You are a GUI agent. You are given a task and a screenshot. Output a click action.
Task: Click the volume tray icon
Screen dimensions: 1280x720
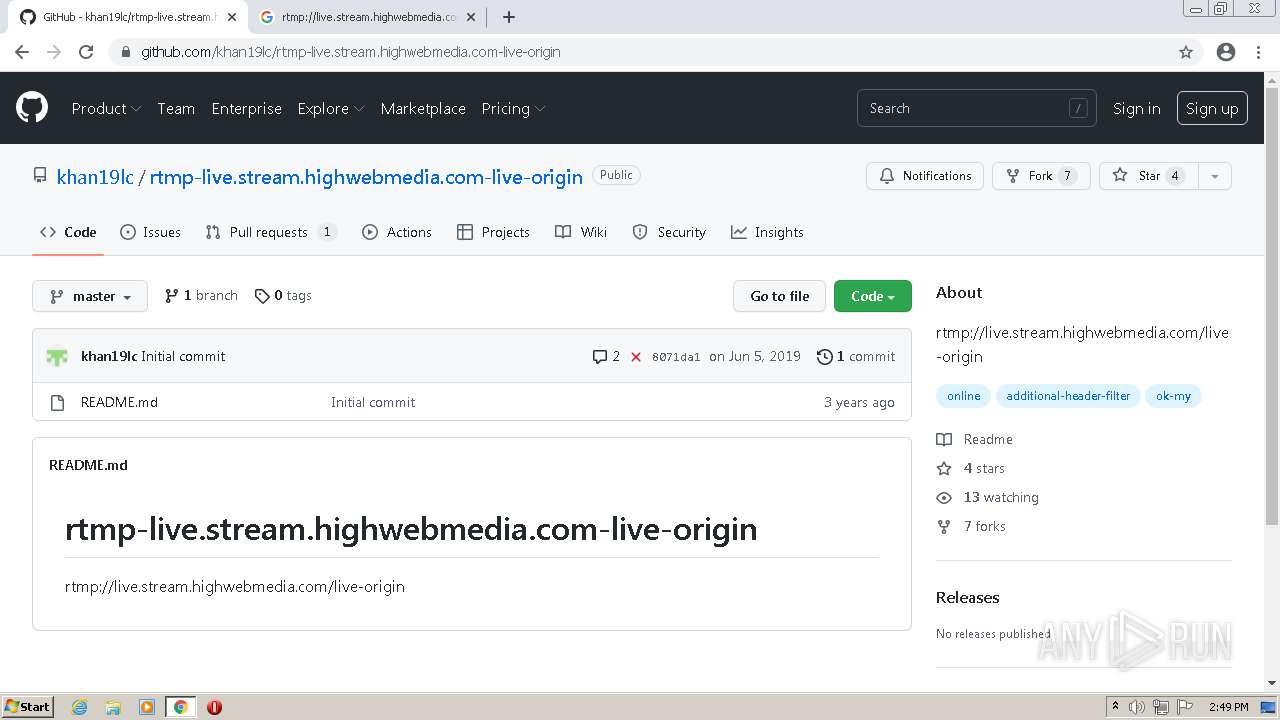[x=1137, y=707]
